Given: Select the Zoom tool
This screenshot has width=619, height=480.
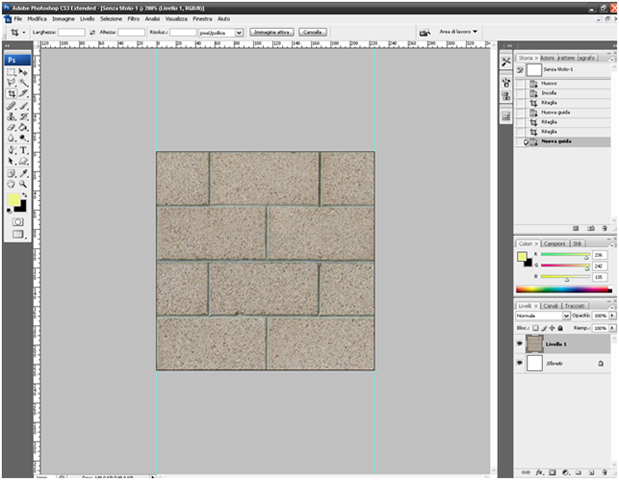Looking at the screenshot, I should pyautogui.click(x=23, y=183).
